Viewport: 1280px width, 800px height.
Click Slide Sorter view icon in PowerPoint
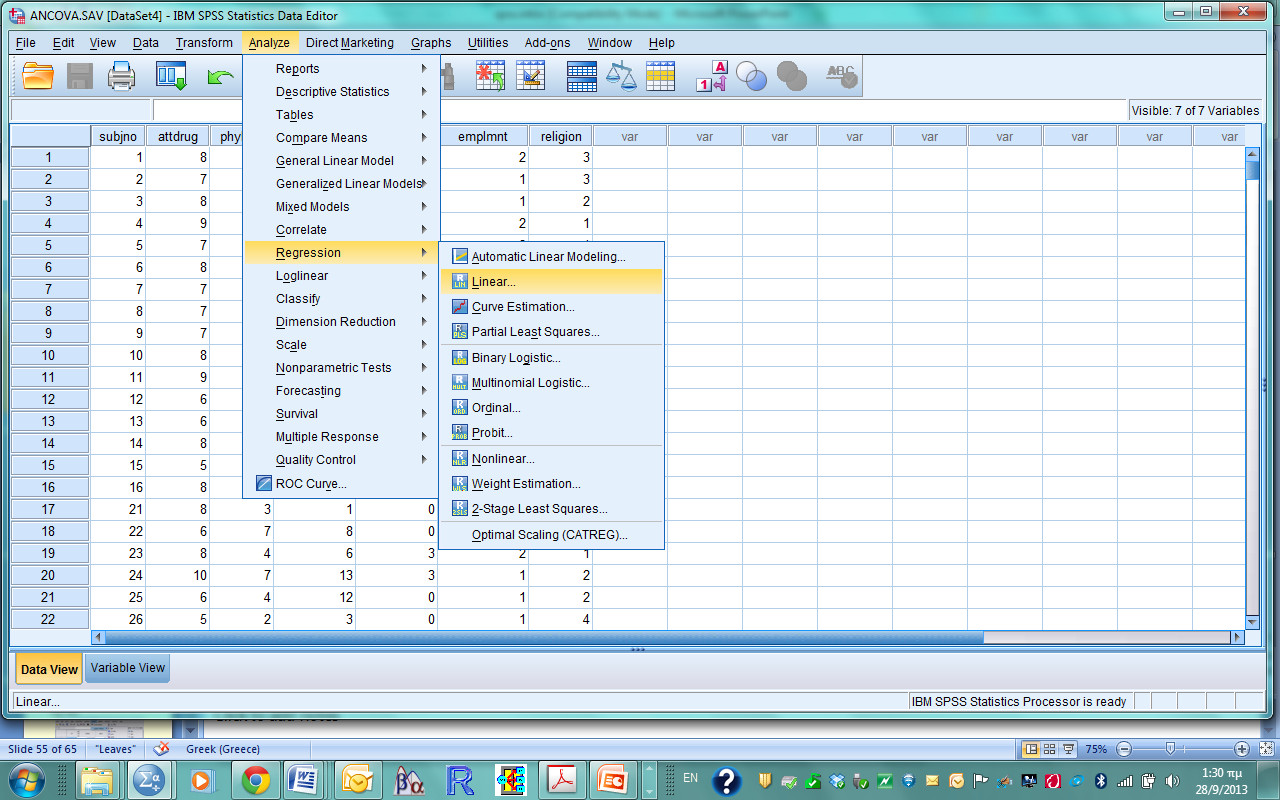pyautogui.click(x=1050, y=749)
